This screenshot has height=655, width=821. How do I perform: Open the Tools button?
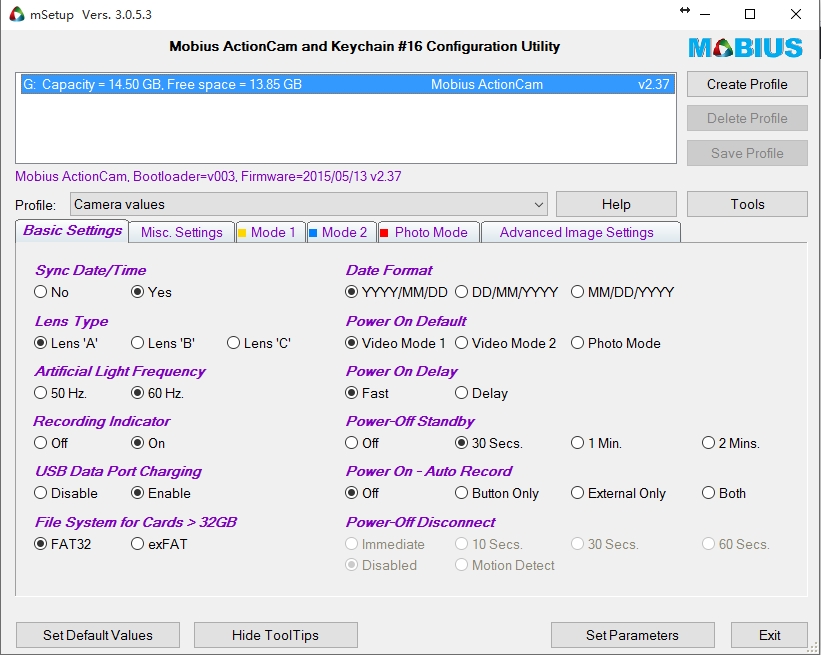pos(747,204)
